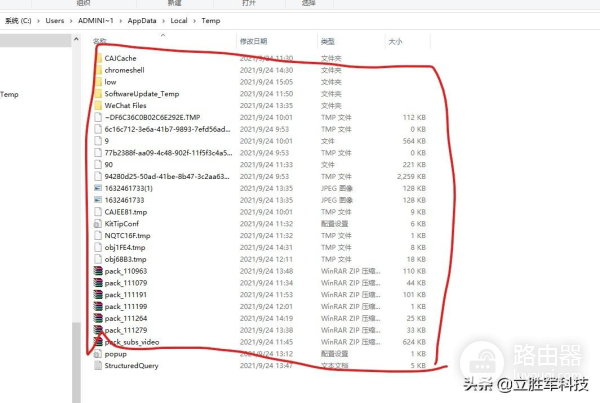Click the pack_111191 WinRAR archive icon

[x=98, y=295]
